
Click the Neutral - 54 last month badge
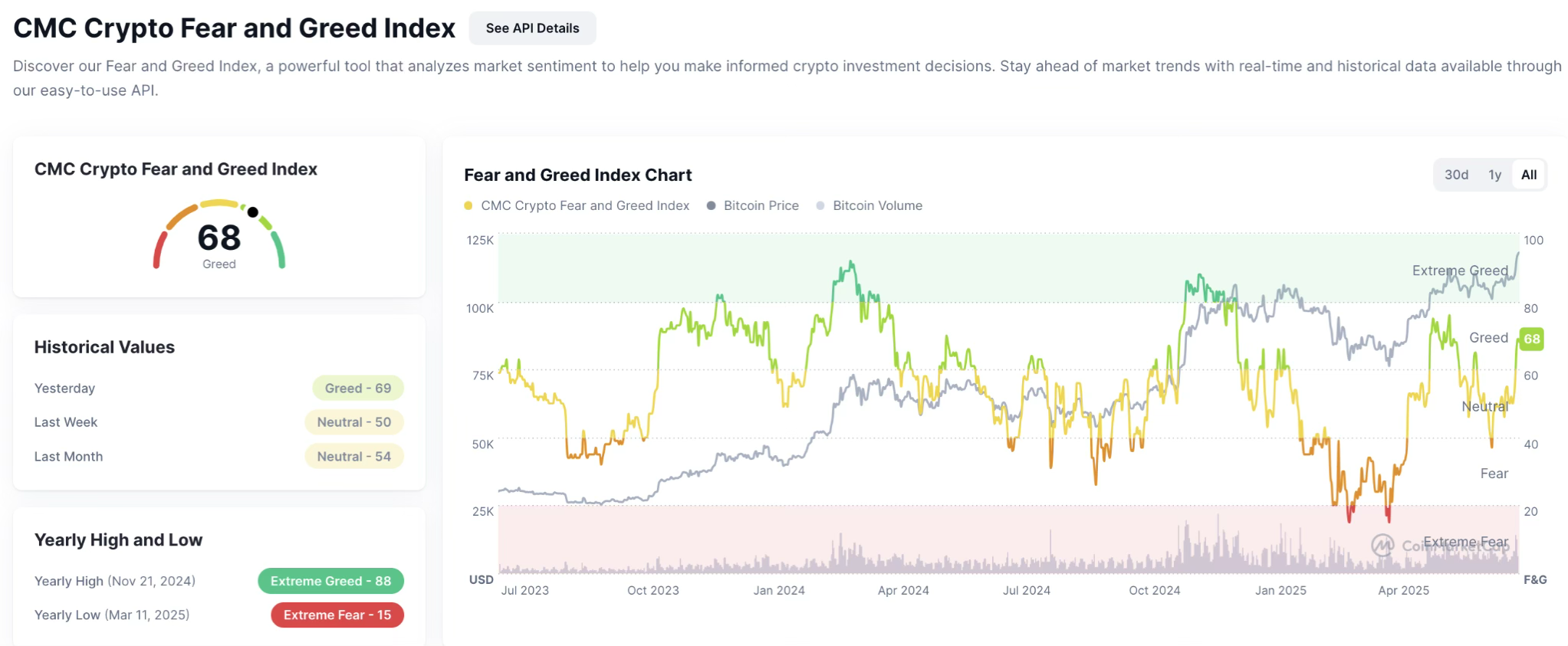coord(353,456)
